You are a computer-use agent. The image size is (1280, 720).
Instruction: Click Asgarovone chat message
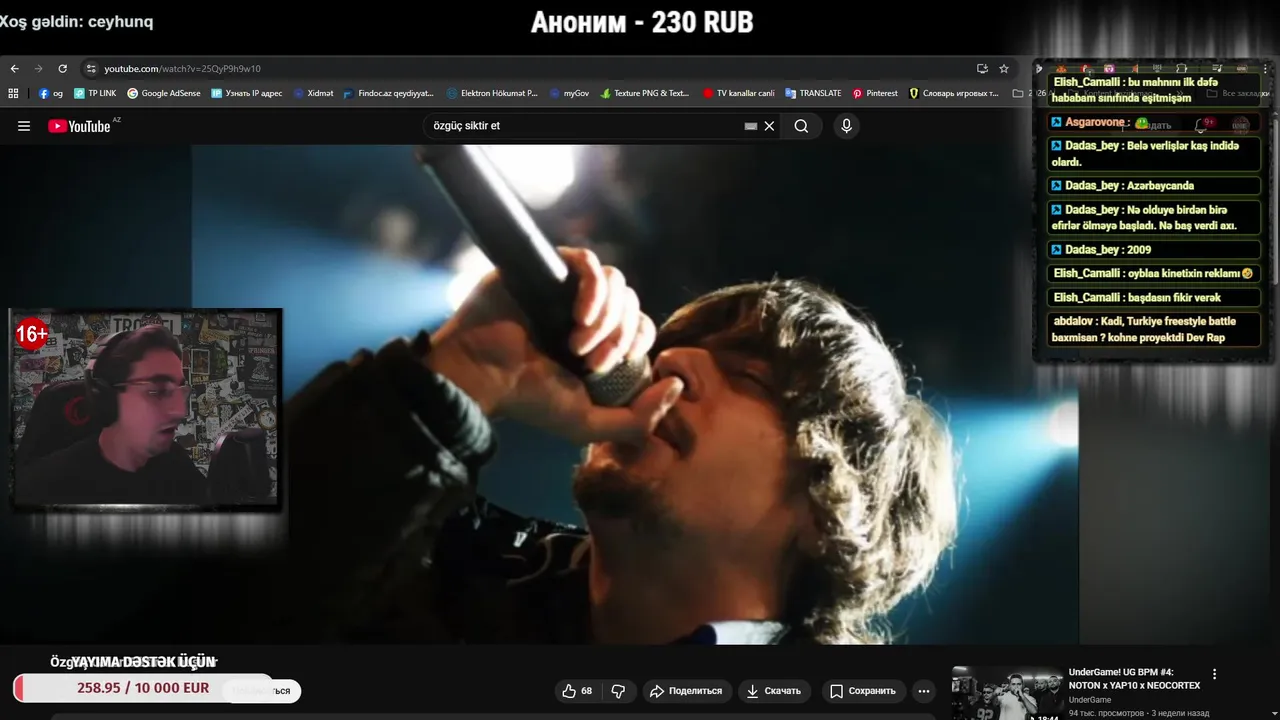click(1155, 123)
